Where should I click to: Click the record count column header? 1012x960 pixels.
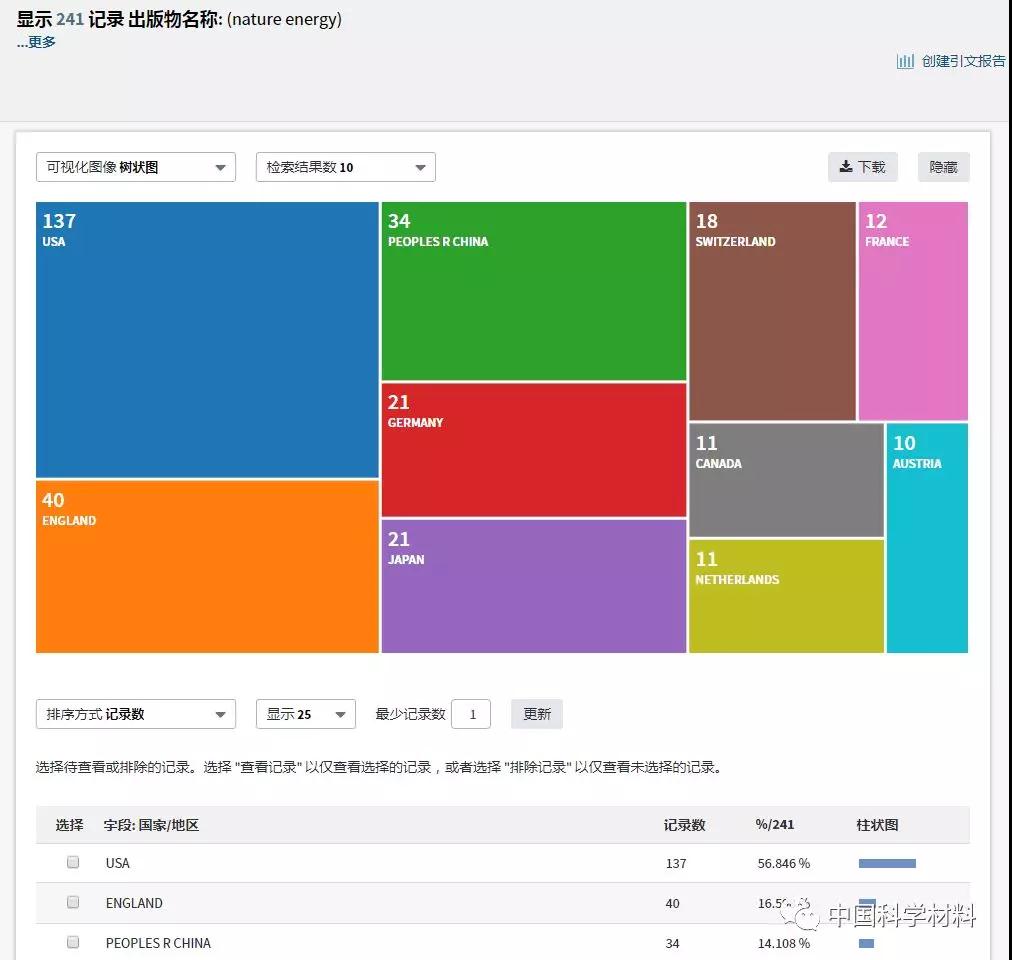[x=684, y=825]
